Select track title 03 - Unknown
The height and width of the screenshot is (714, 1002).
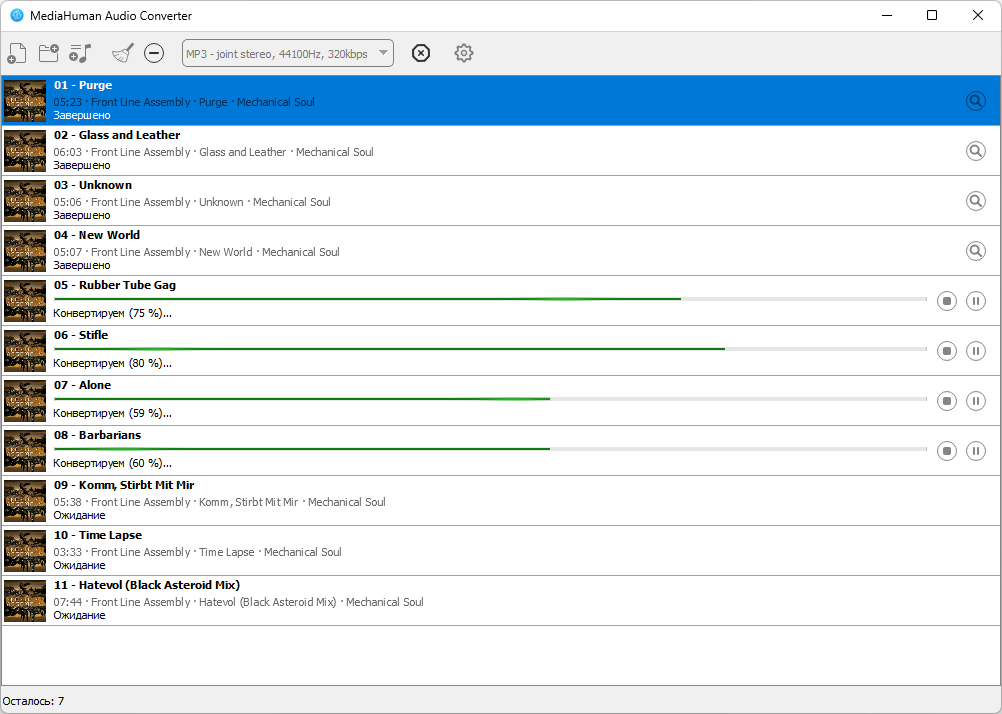(93, 185)
